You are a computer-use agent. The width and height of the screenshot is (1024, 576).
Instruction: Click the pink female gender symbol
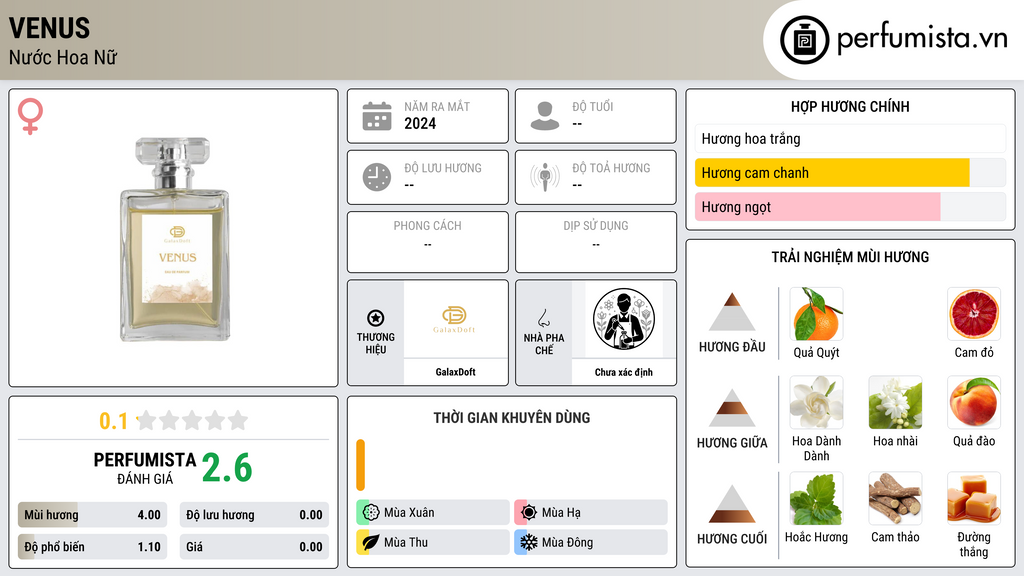[30, 116]
